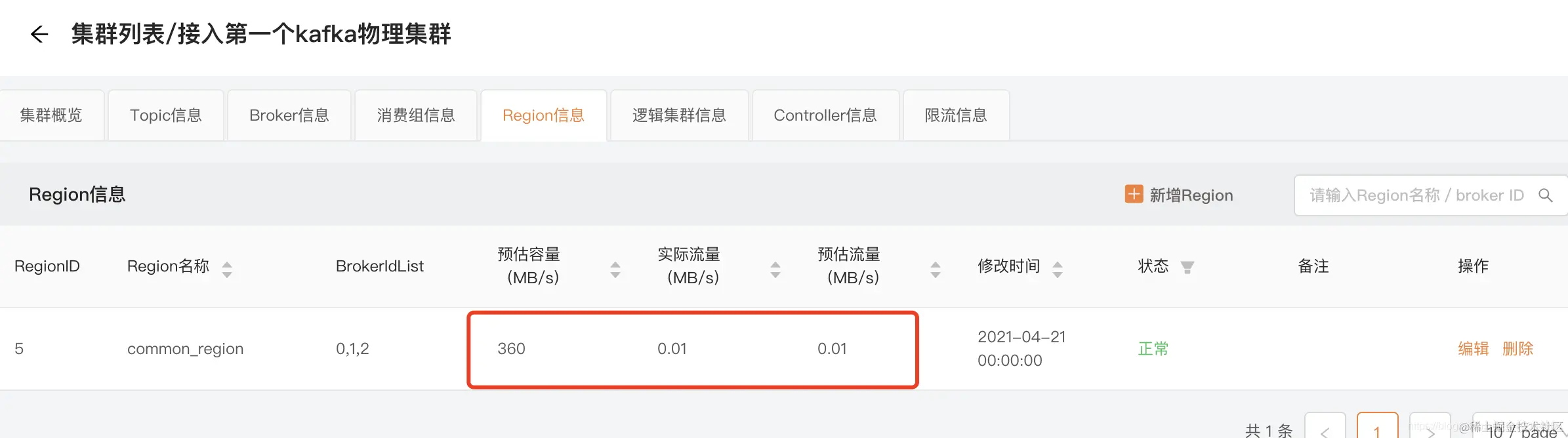The image size is (1568, 438).
Task: Switch to the Topic信息 tab
Action: pos(165,115)
